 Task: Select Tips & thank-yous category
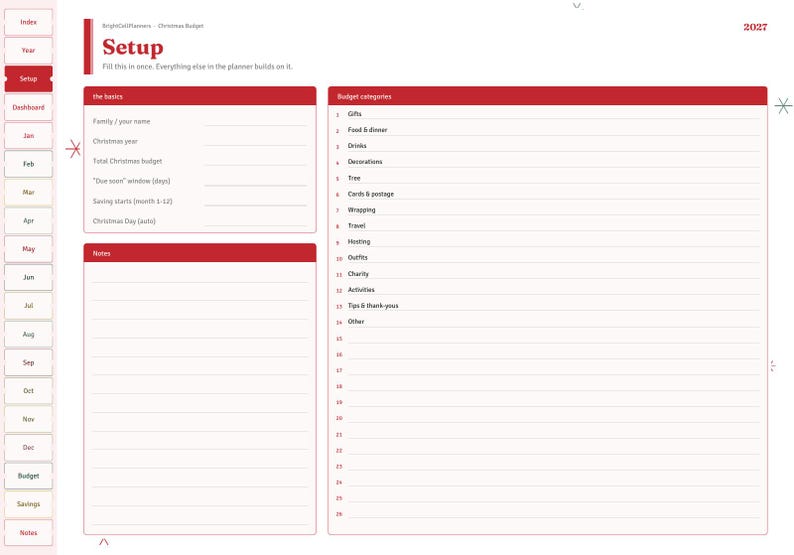pos(548,305)
